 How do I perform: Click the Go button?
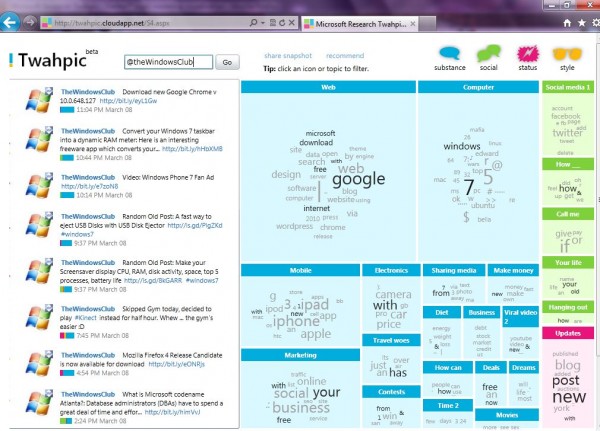pos(227,62)
